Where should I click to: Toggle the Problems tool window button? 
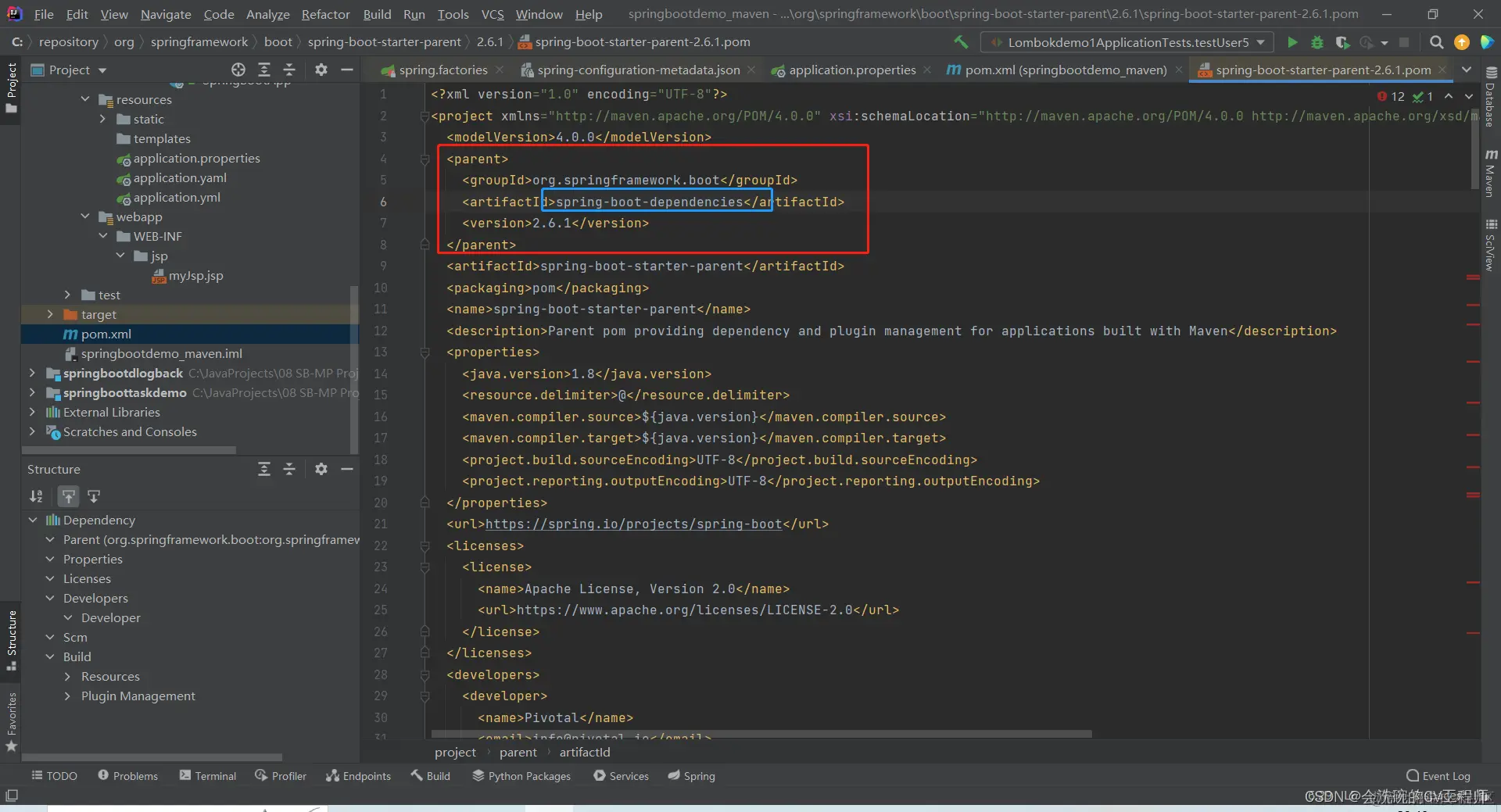point(128,776)
